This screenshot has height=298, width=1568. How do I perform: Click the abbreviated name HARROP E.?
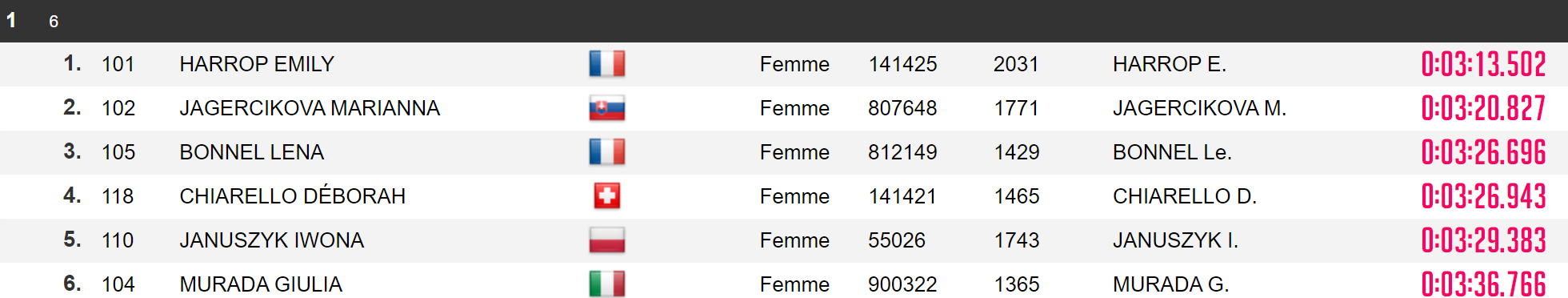1169,64
